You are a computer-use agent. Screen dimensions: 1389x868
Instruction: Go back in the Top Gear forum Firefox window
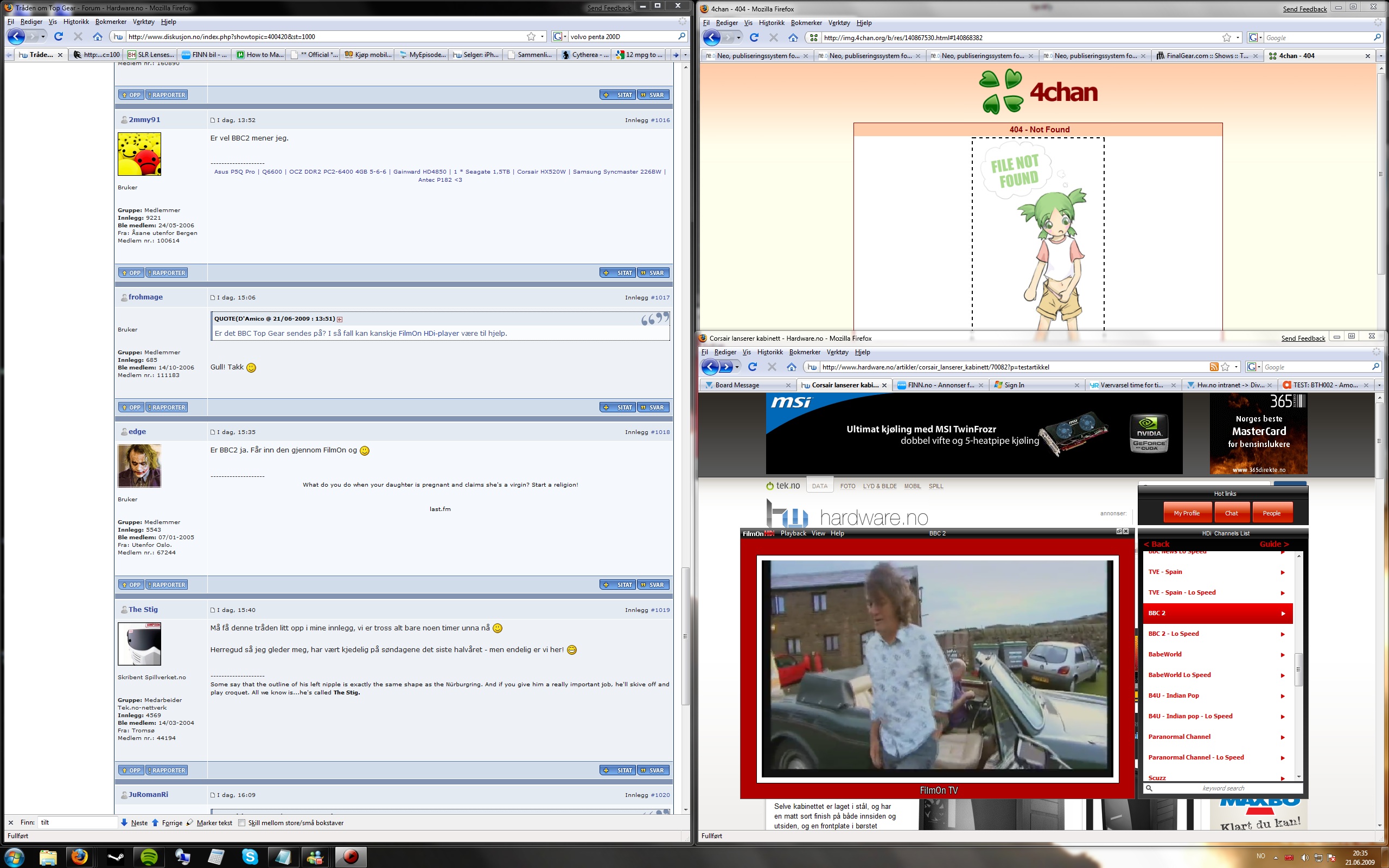(x=16, y=37)
